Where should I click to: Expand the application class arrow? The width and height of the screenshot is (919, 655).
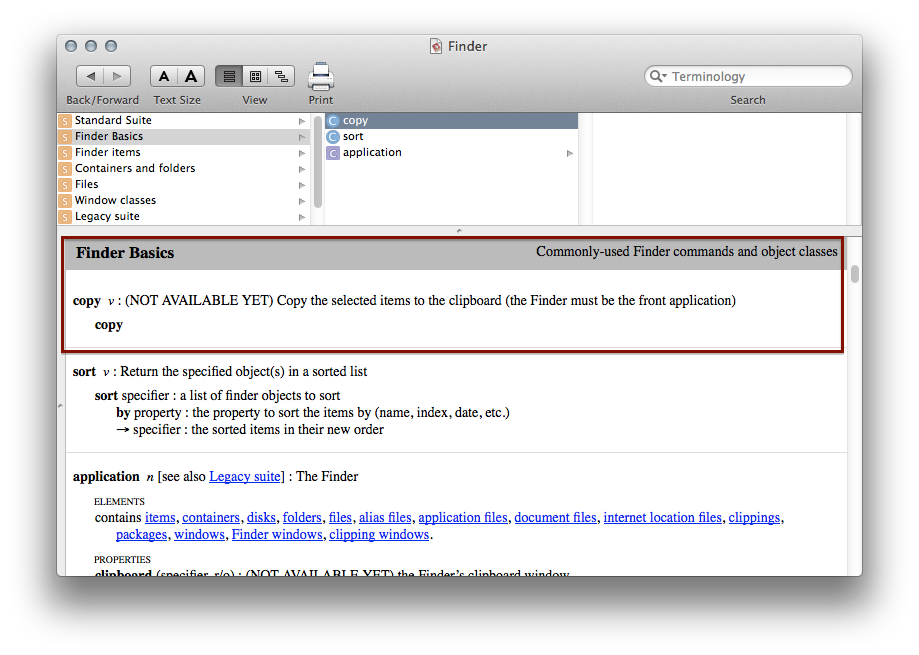pyautogui.click(x=570, y=153)
